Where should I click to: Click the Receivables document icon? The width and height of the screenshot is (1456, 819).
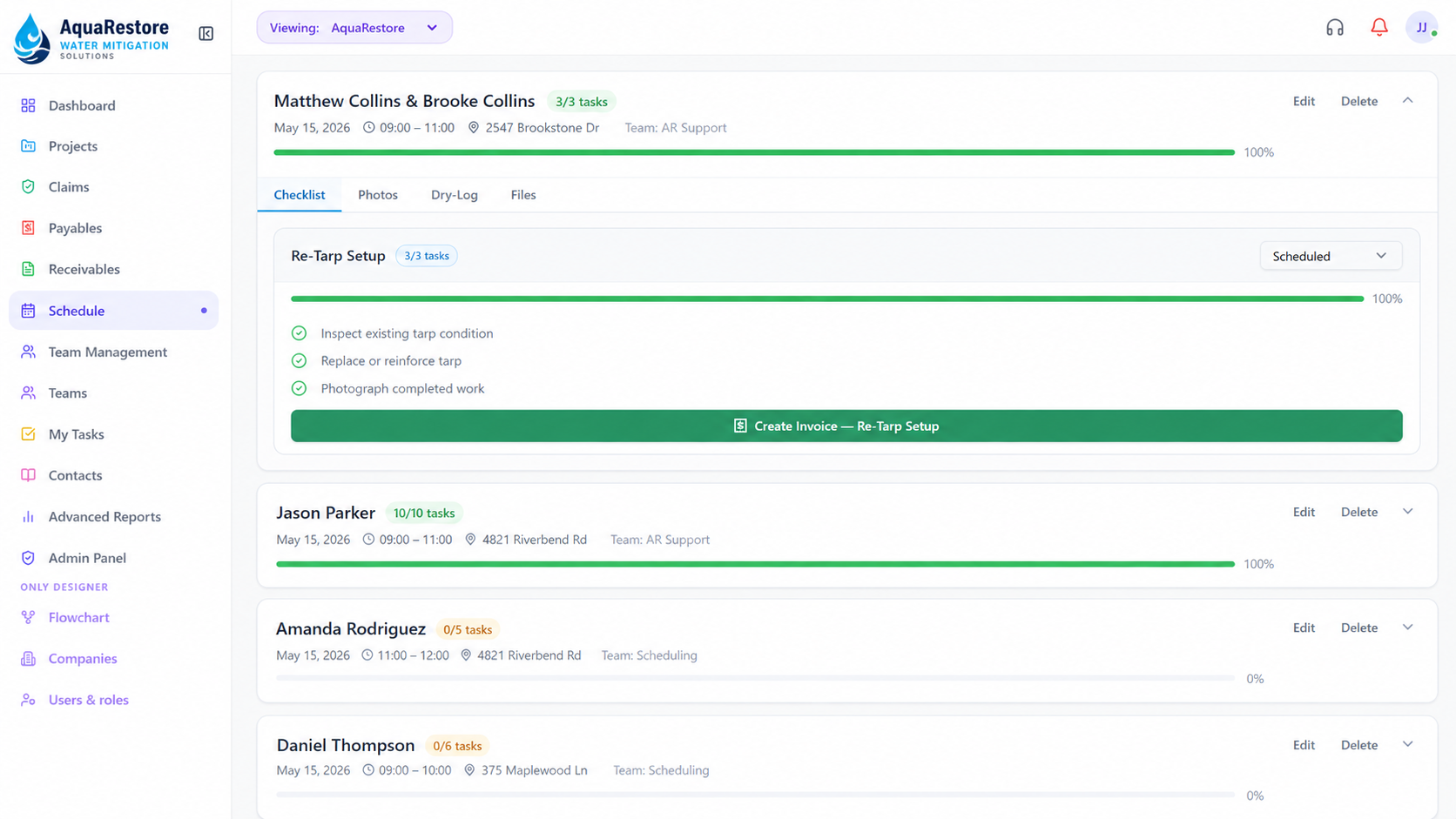(x=28, y=269)
